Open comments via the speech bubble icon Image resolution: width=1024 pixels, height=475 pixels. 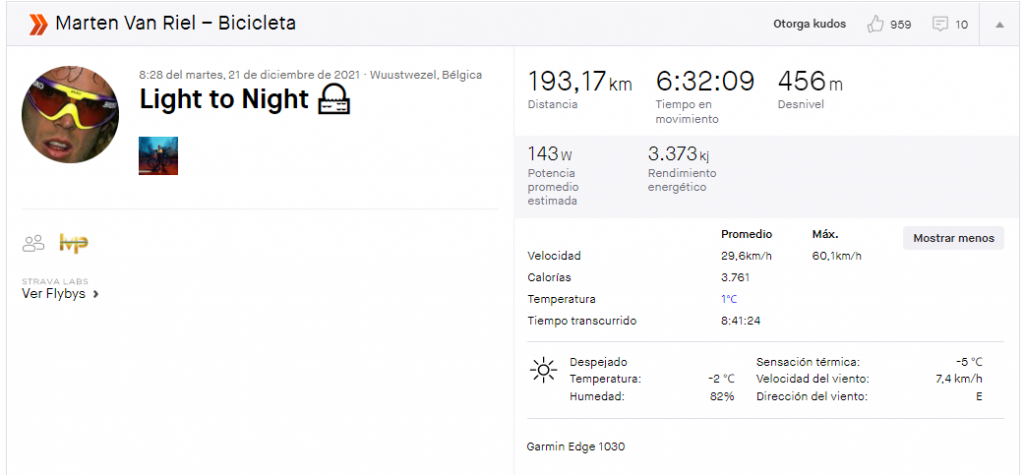pos(940,25)
